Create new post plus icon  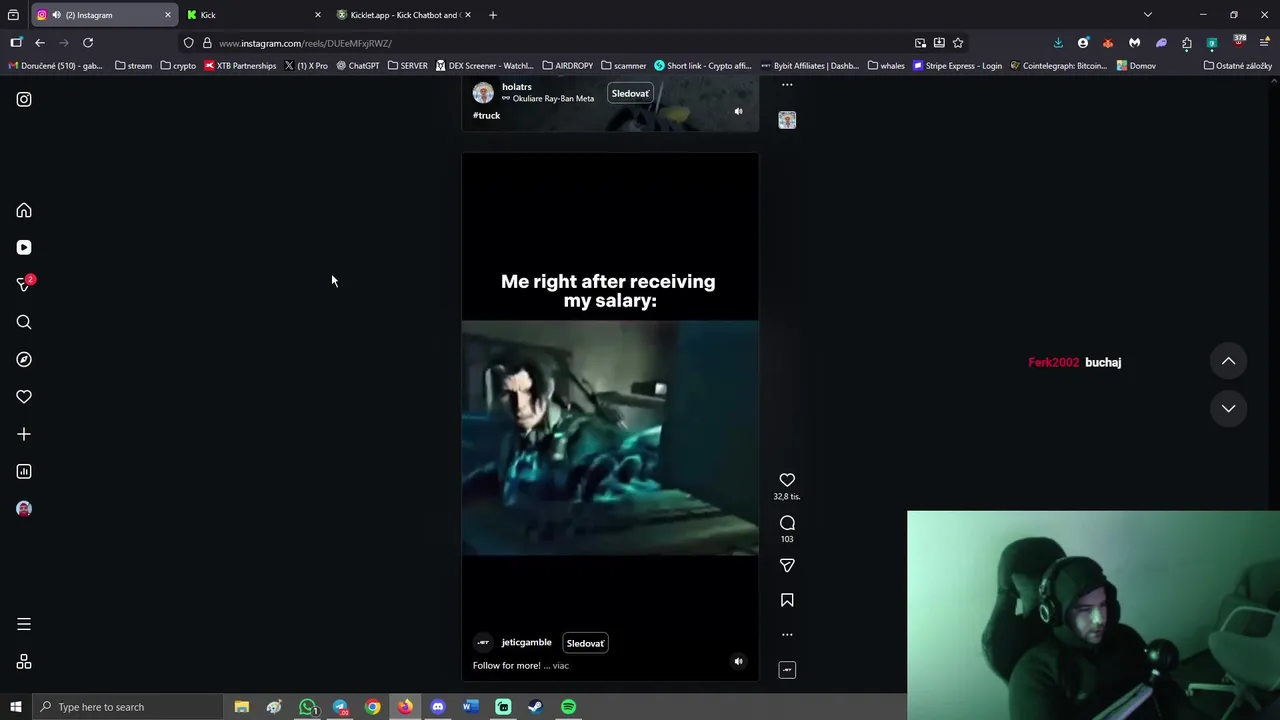(x=24, y=434)
